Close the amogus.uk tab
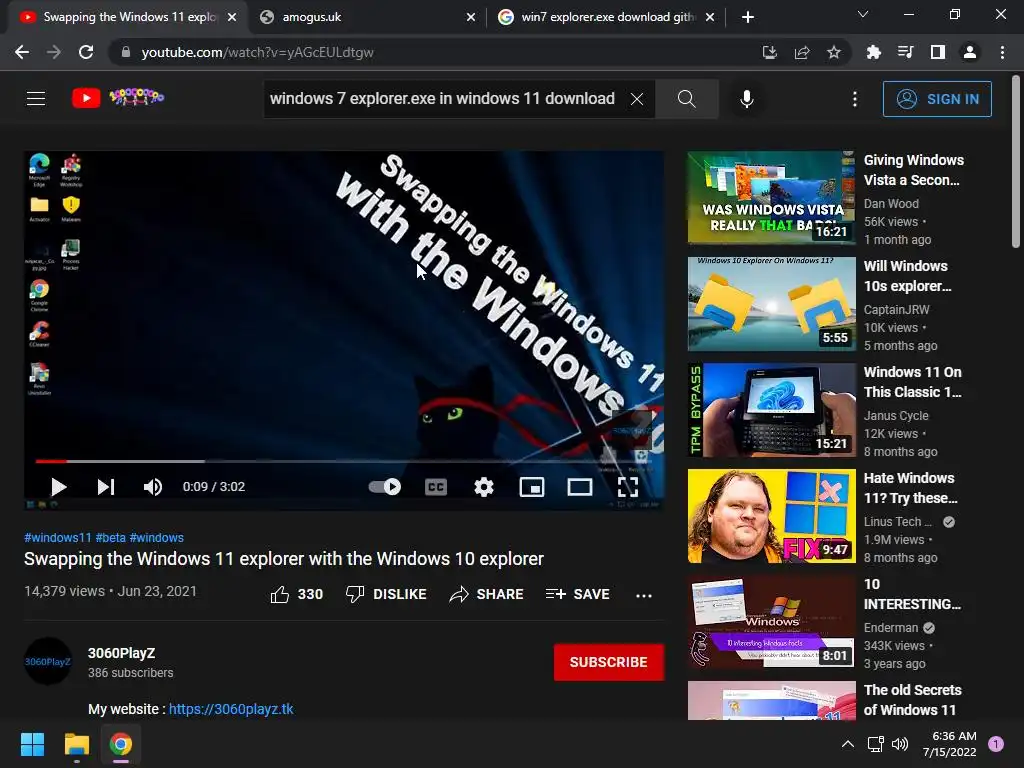Viewport: 1024px width, 768px height. (471, 17)
